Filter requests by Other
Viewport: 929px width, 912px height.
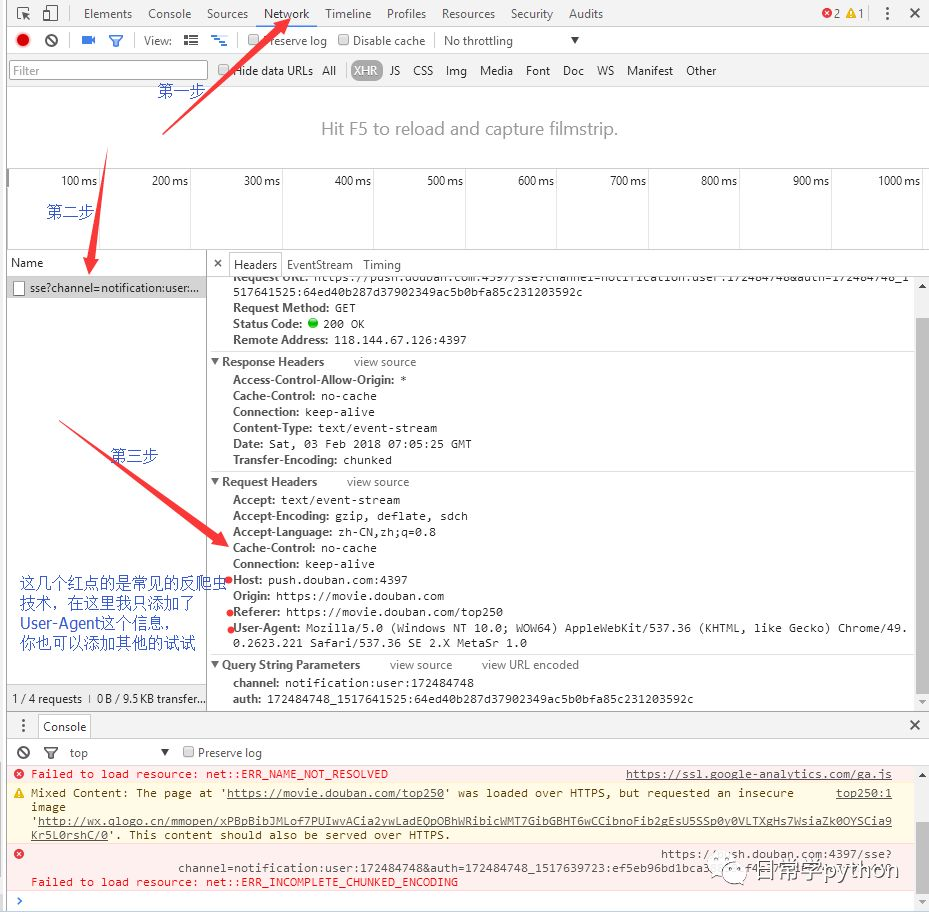(701, 71)
